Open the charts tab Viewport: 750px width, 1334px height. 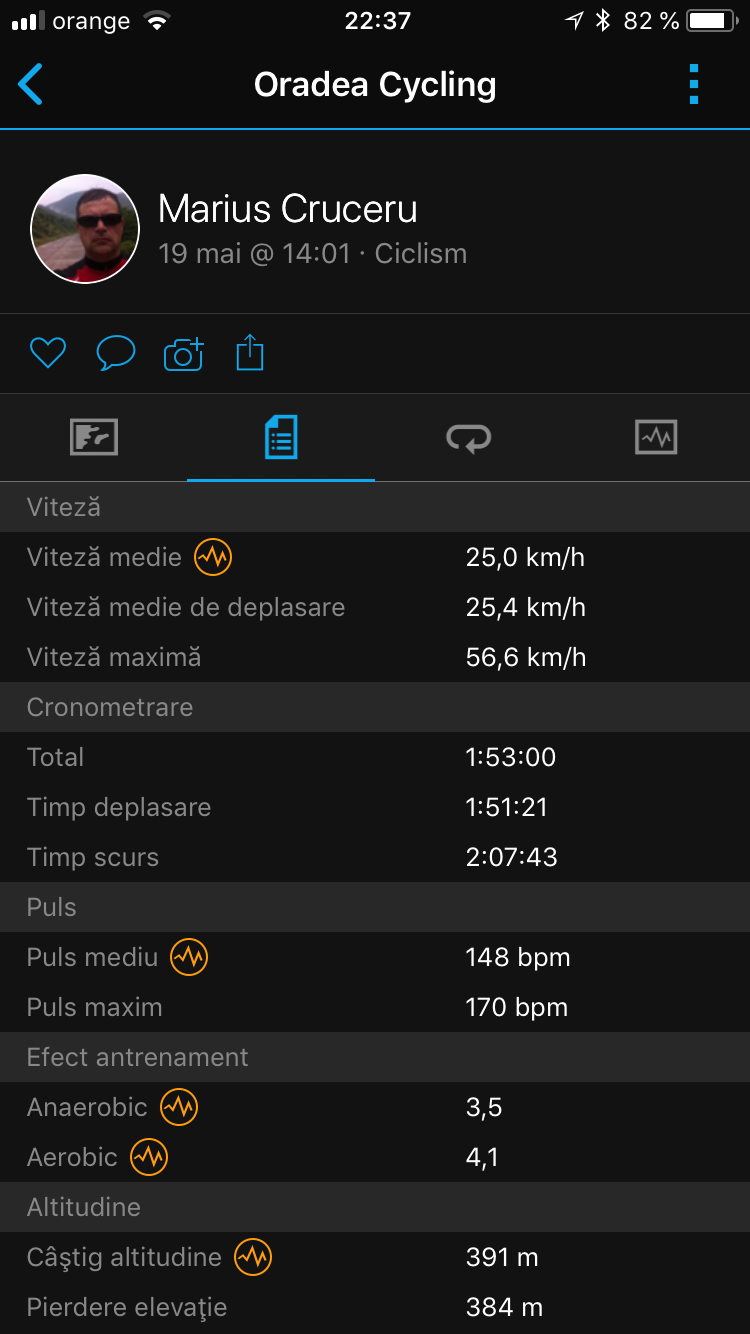[x=656, y=438]
